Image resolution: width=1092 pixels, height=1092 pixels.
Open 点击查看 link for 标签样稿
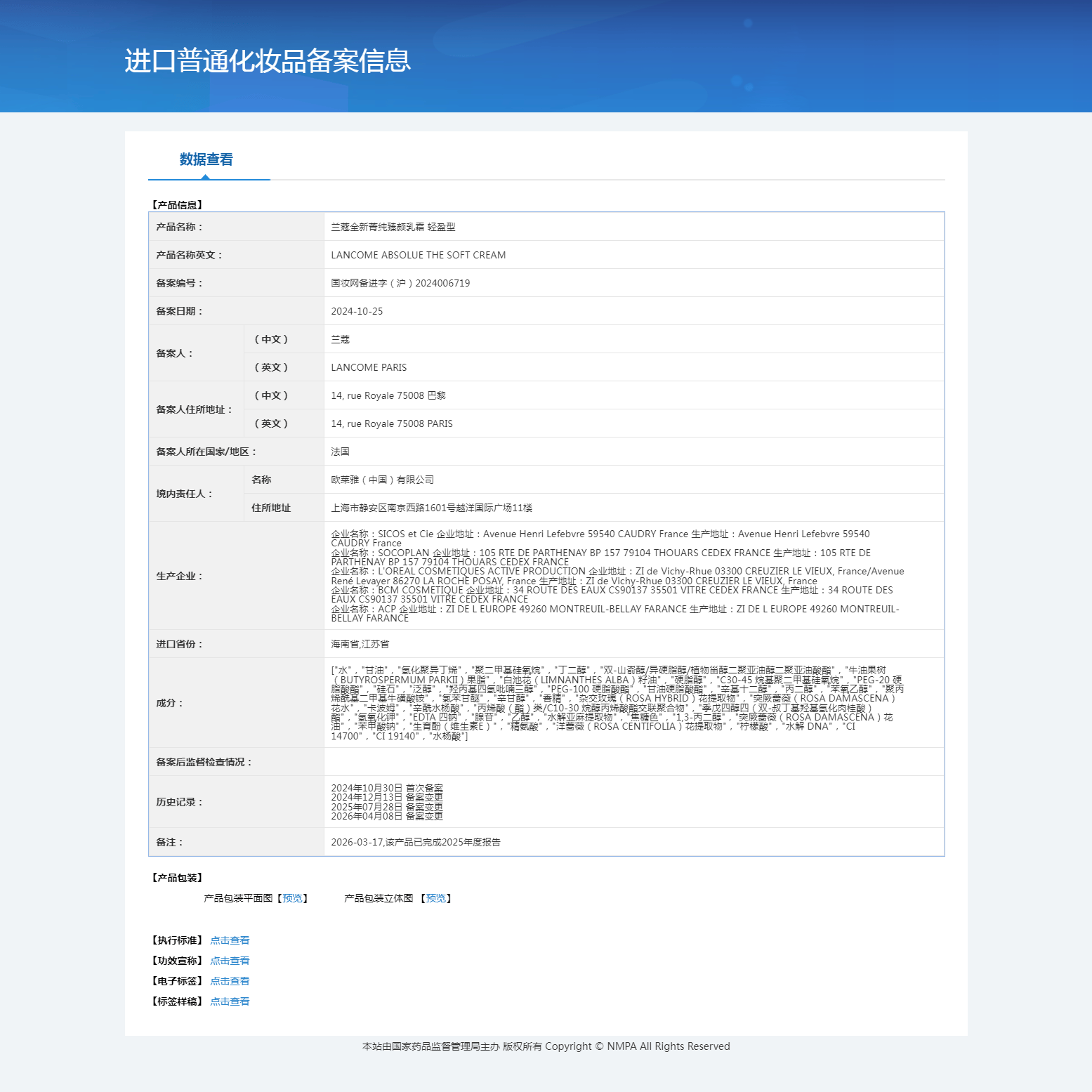[x=230, y=1001]
